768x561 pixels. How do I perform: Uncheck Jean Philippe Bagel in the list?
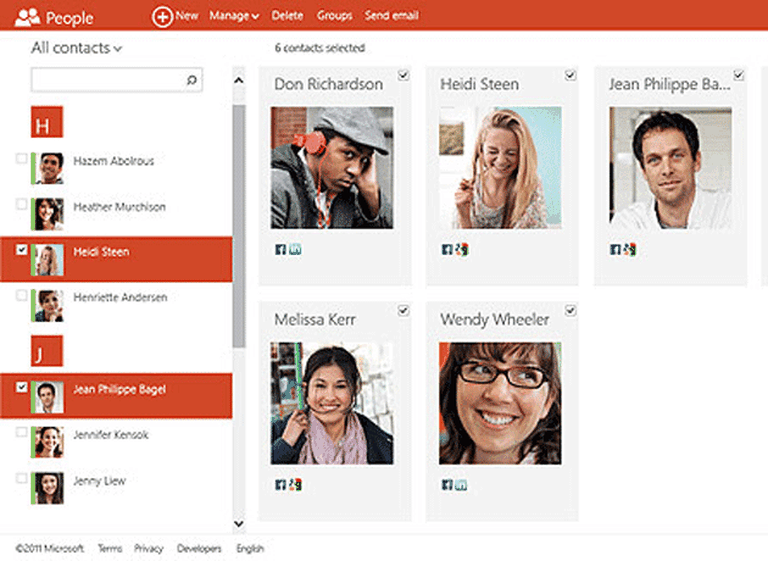click(21, 387)
